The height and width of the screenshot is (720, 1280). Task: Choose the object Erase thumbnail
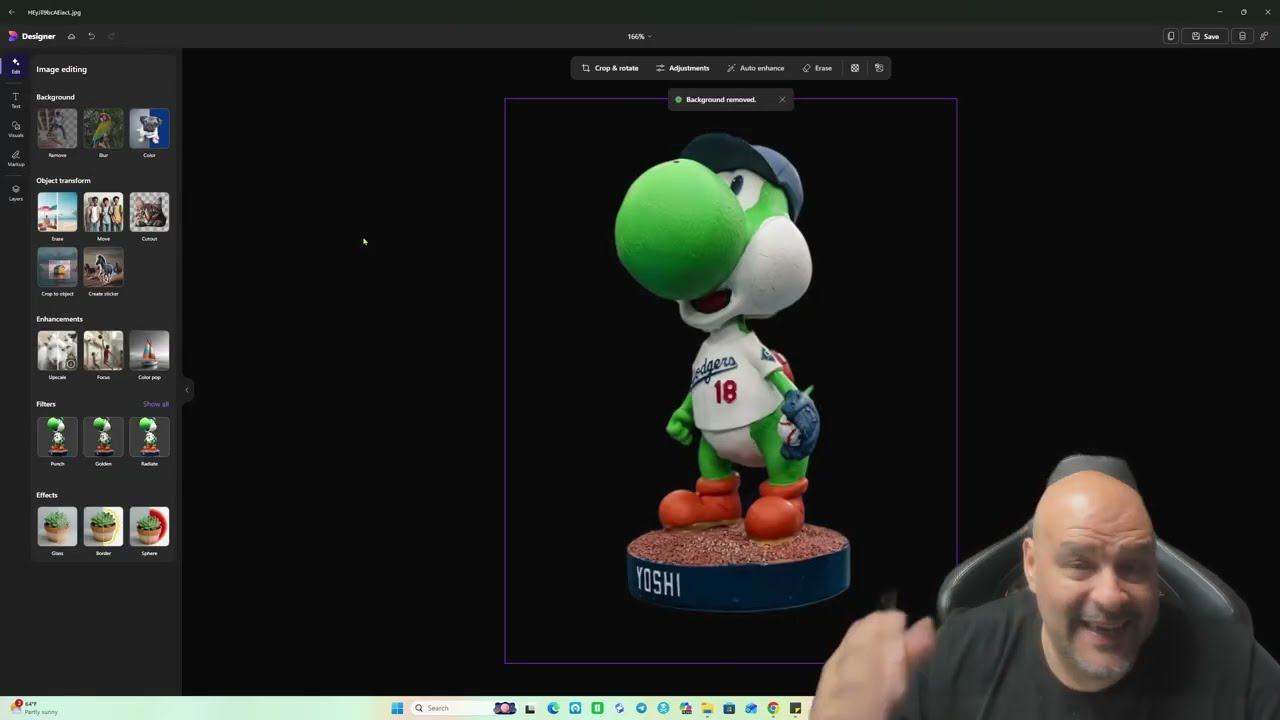point(57,212)
